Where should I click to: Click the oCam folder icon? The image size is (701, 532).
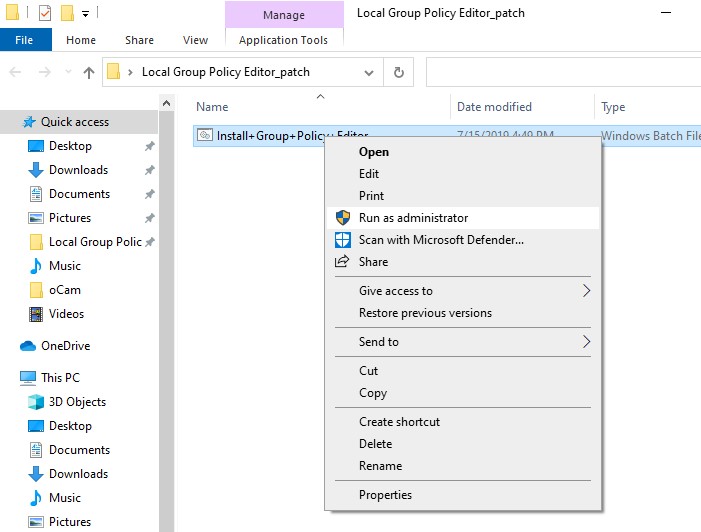(x=36, y=290)
